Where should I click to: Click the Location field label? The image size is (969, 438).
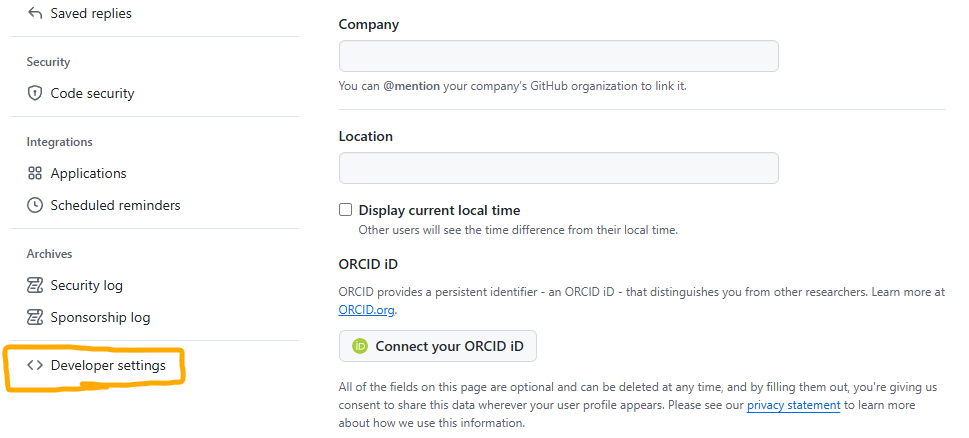coord(366,137)
